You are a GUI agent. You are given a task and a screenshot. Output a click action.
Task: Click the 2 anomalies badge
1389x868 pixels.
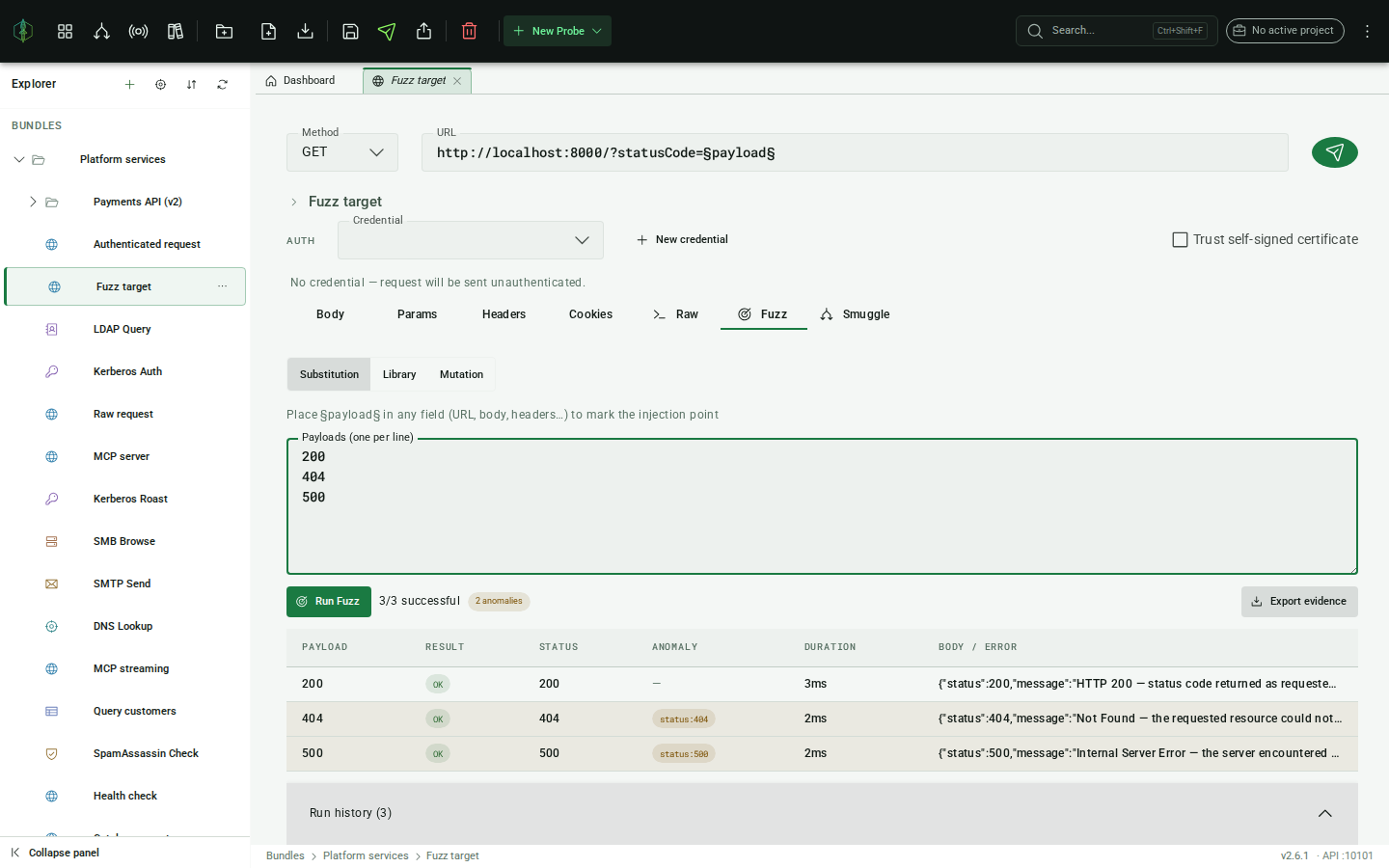tap(499, 602)
